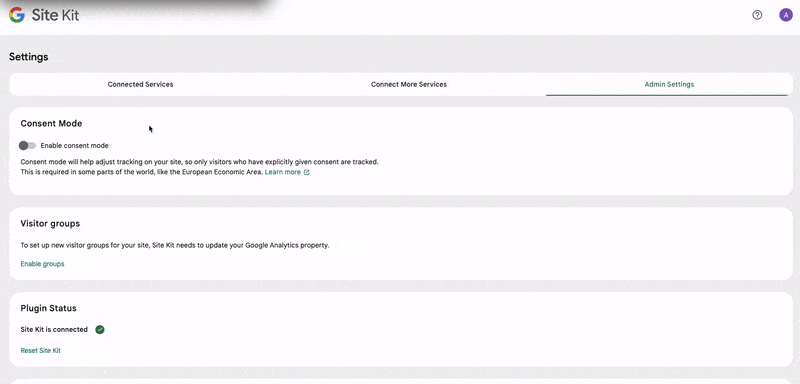Click the 'Consent mode will help adjust tracking' sentence
800x384 pixels.
pyautogui.click(x=199, y=162)
